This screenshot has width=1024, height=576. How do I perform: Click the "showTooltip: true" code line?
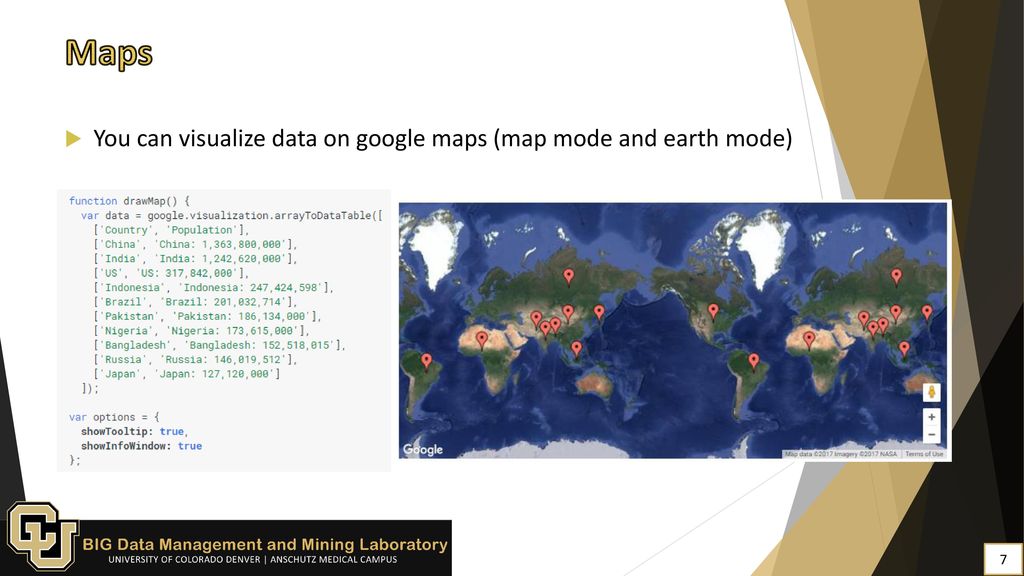point(135,431)
